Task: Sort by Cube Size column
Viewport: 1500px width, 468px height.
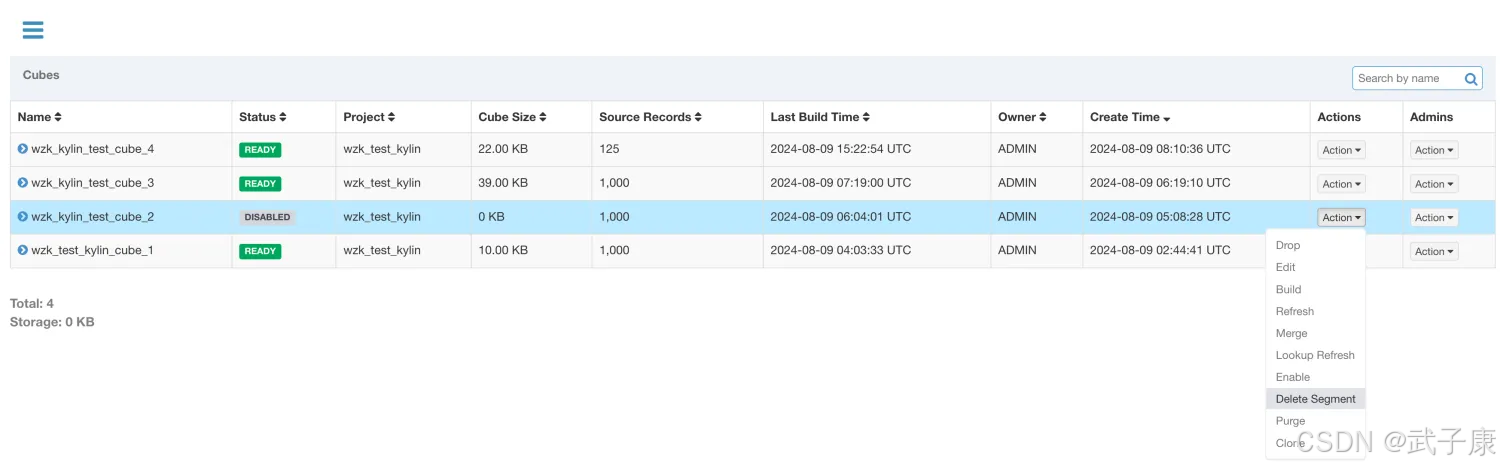Action: coord(512,117)
